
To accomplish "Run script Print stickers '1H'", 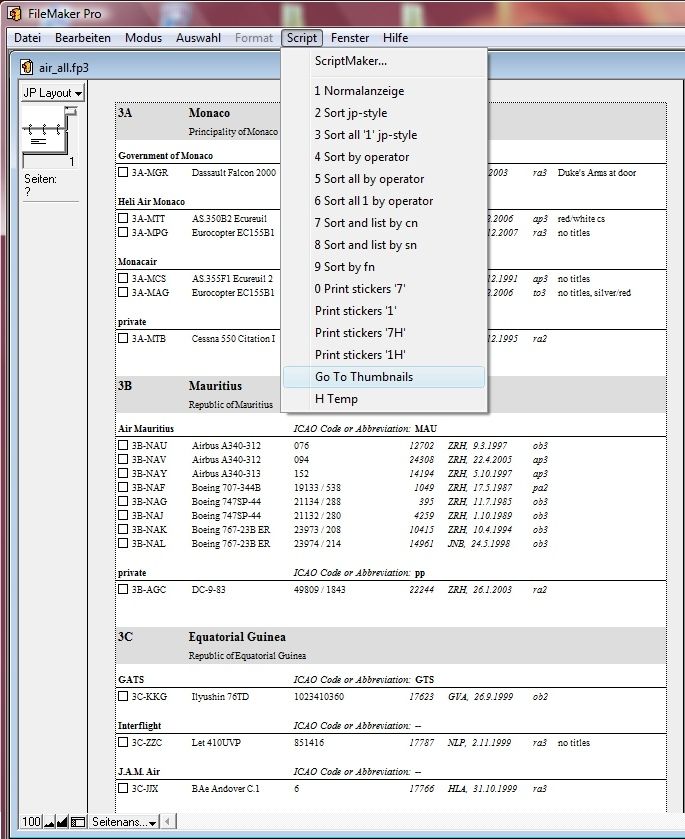I will click(384, 354).
